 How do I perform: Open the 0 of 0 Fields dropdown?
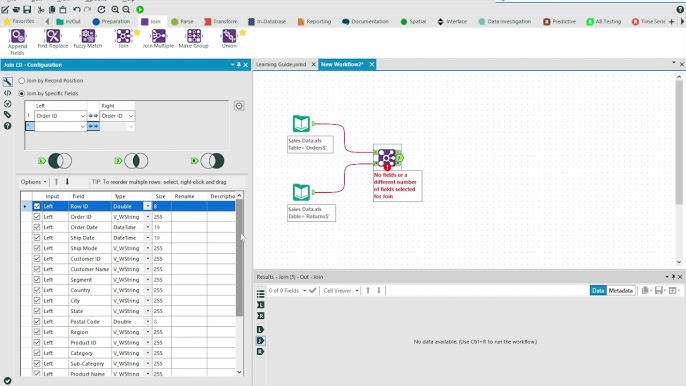click(x=287, y=291)
